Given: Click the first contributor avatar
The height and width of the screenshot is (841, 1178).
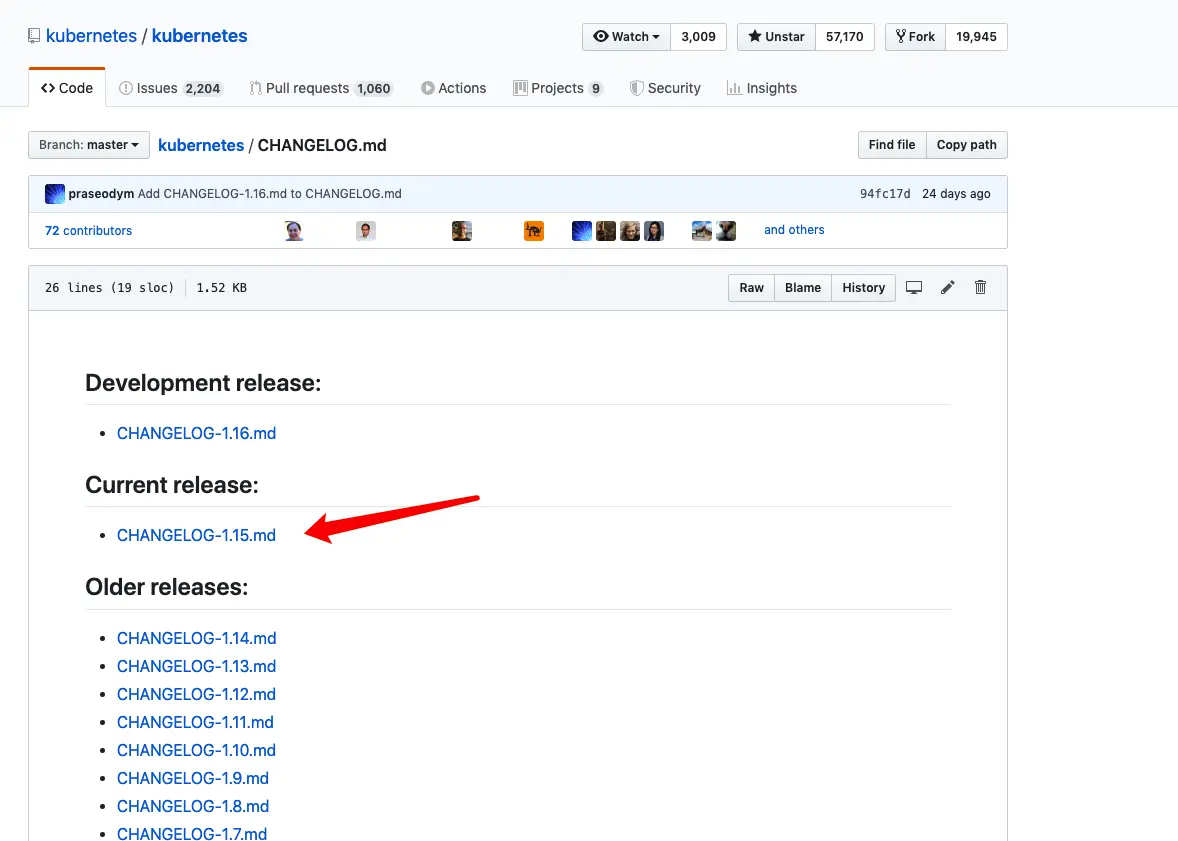Looking at the screenshot, I should pos(294,231).
